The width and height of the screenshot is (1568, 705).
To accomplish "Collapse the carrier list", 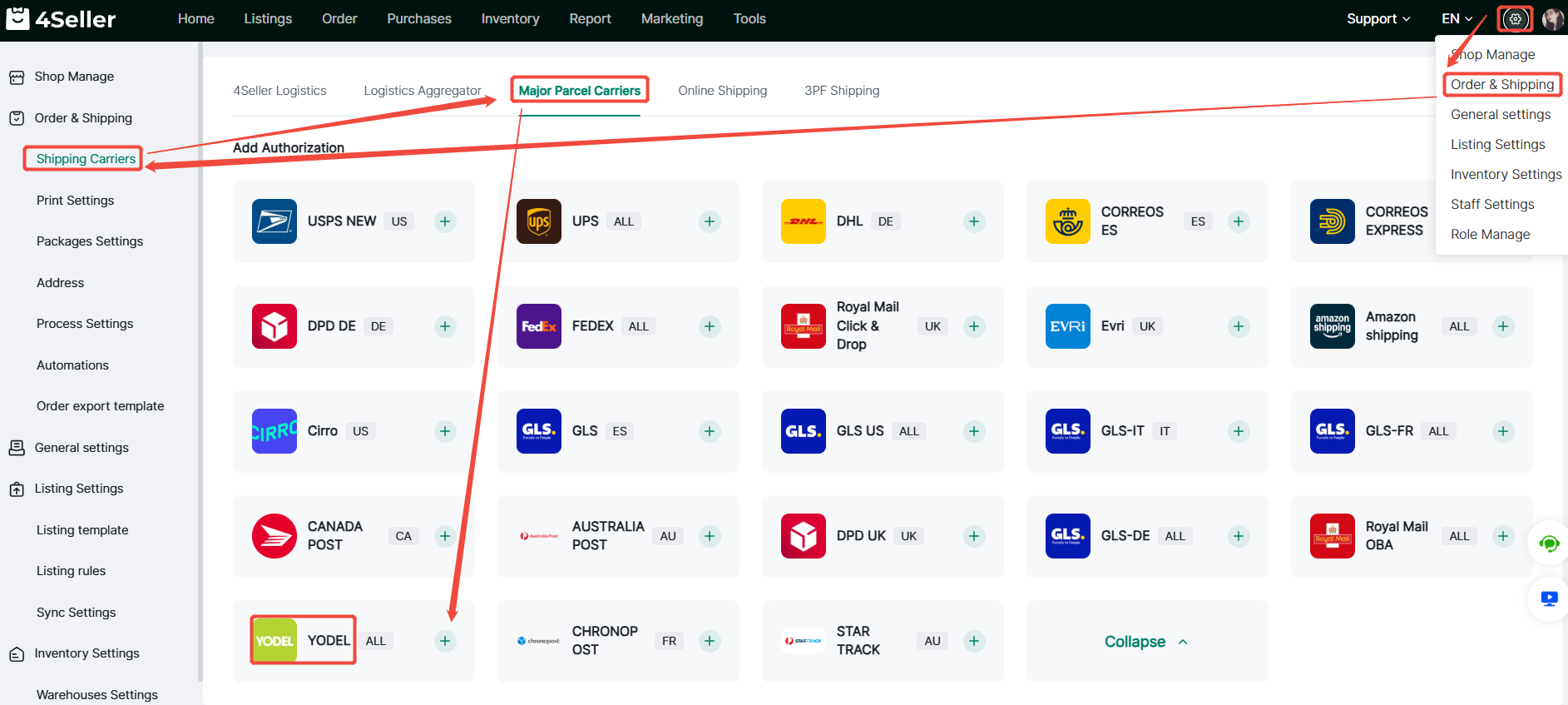I will tap(1146, 642).
